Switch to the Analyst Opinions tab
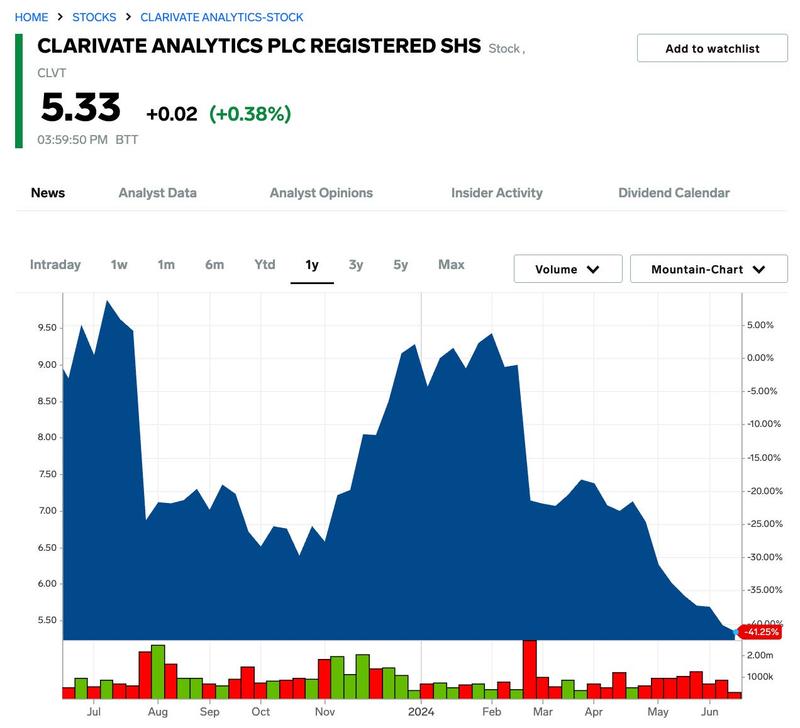 (x=321, y=193)
